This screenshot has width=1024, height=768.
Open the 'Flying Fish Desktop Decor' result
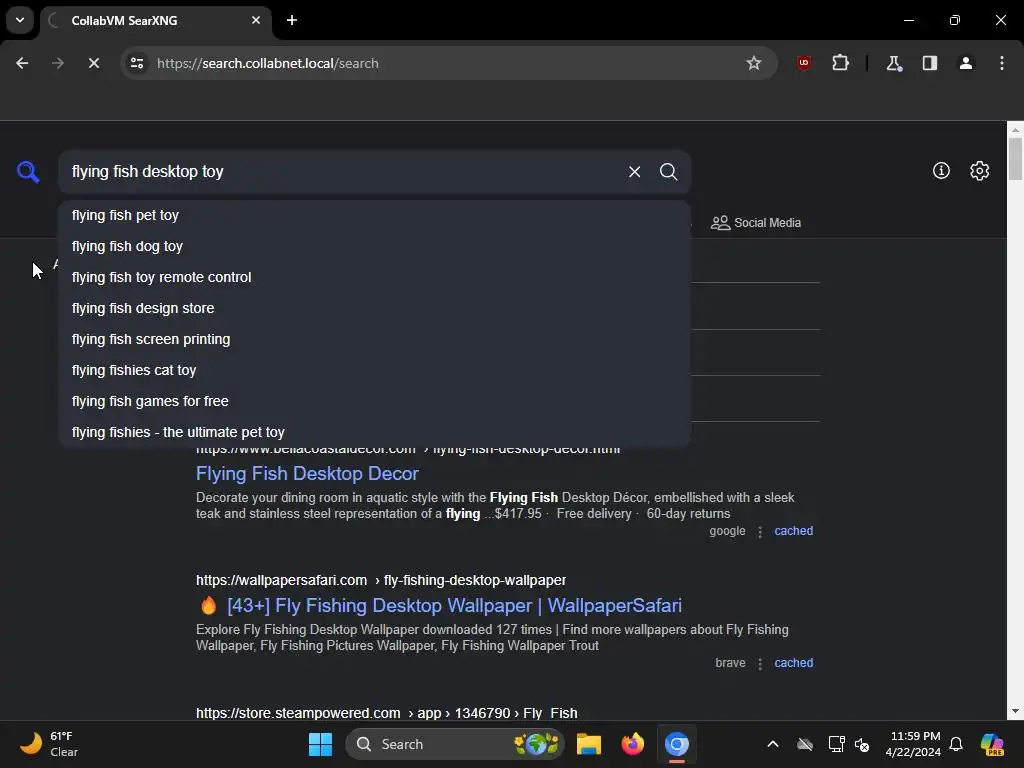click(x=307, y=473)
